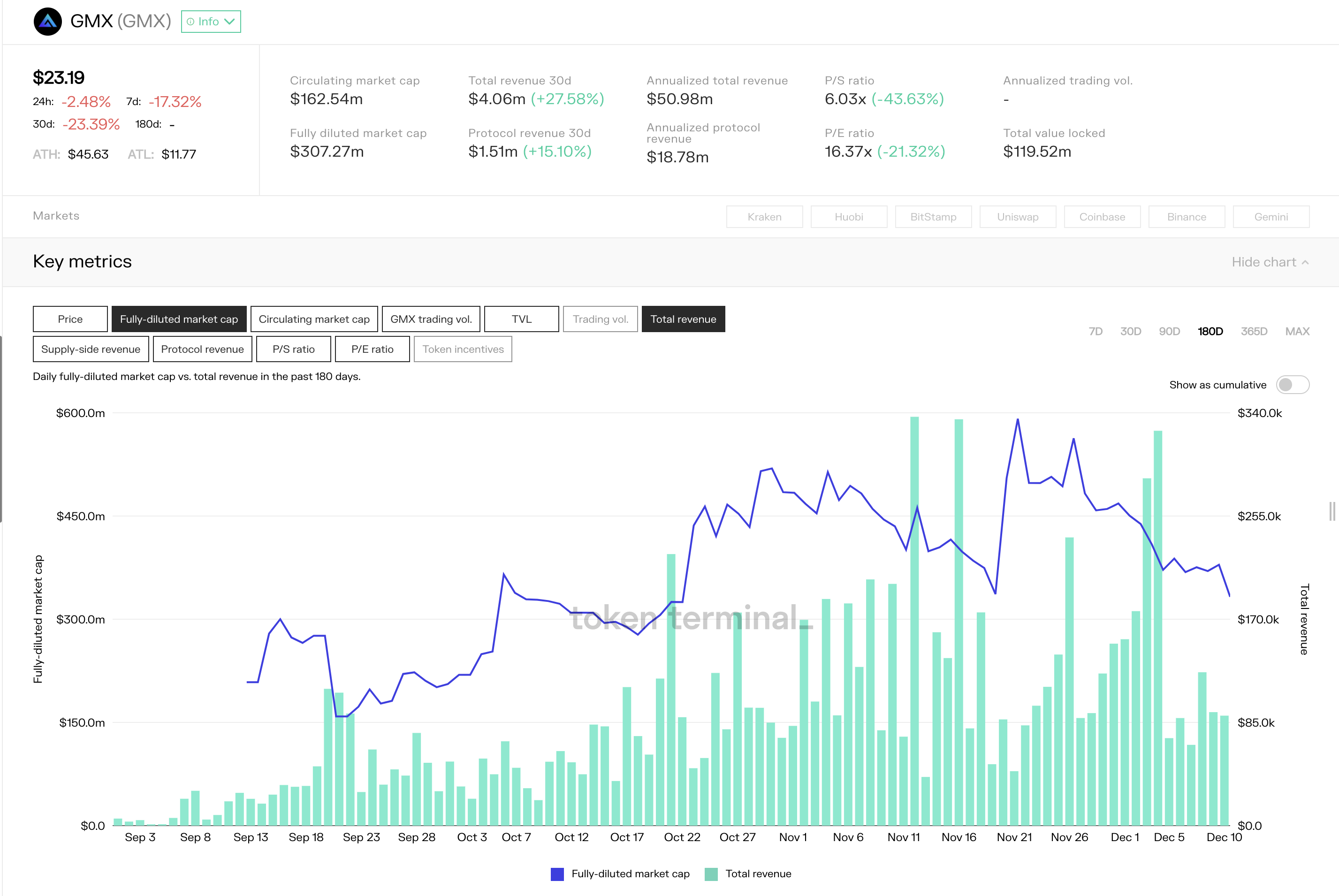Disable the Total revenue metric

683,319
